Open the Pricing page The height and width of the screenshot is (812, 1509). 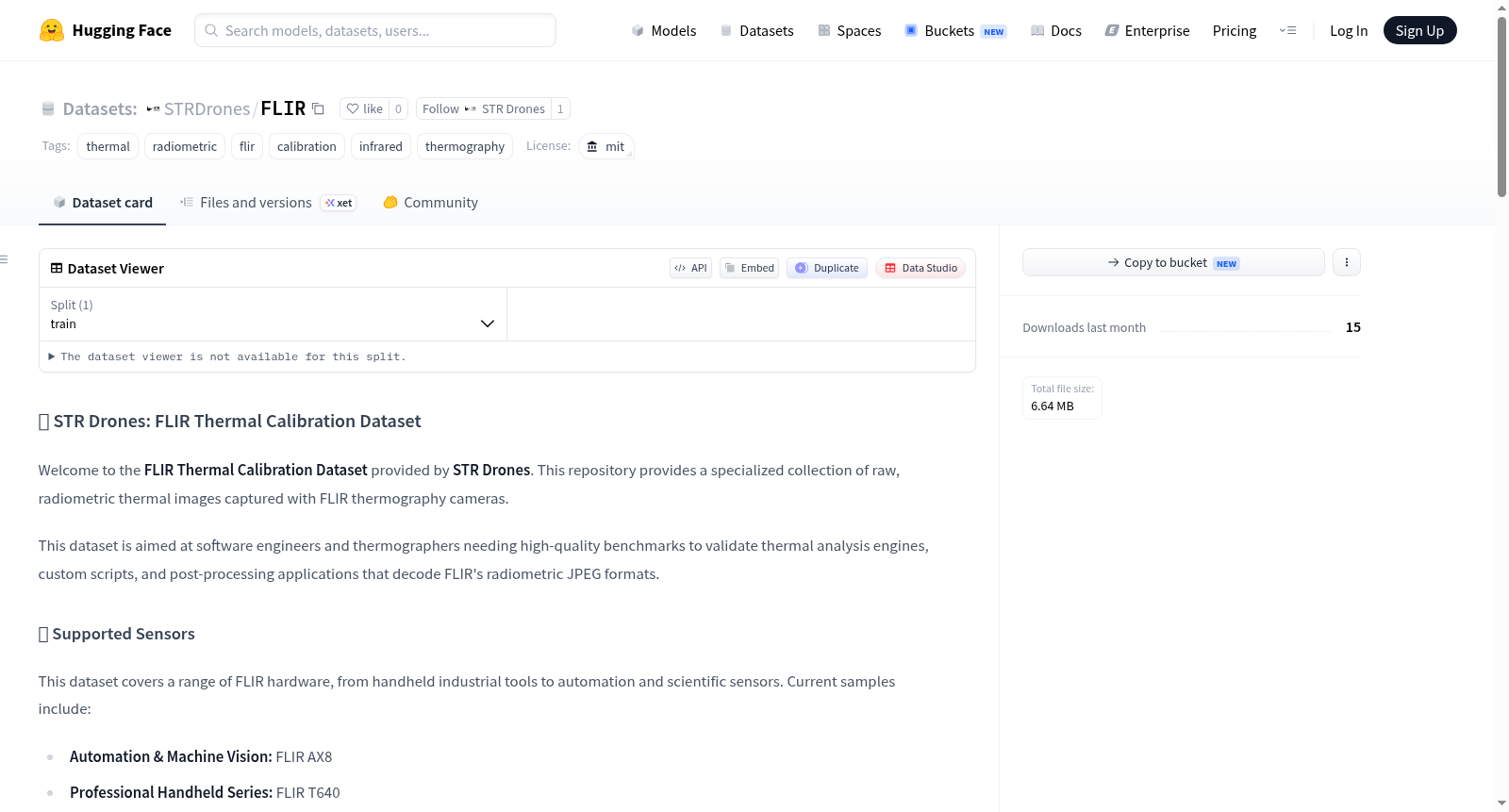[1235, 30]
